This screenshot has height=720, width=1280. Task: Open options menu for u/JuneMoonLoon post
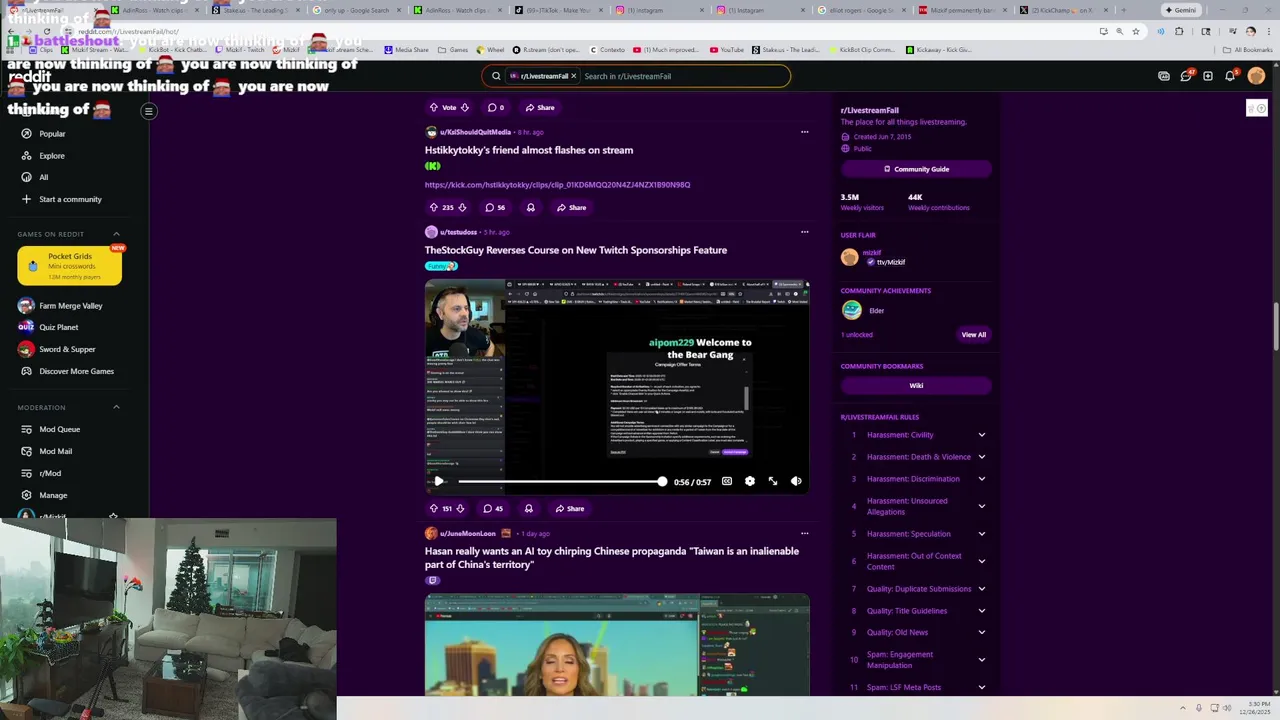pyautogui.click(x=804, y=533)
